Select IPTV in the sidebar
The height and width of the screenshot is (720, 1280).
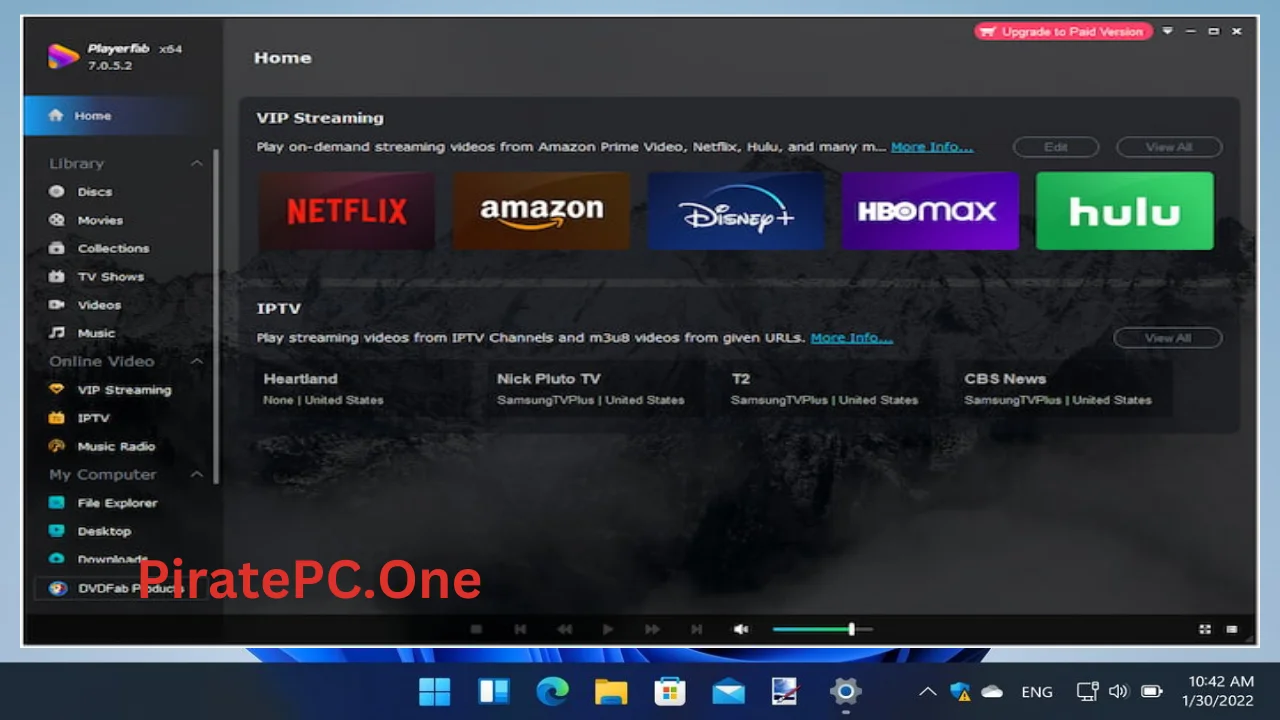[x=93, y=418]
